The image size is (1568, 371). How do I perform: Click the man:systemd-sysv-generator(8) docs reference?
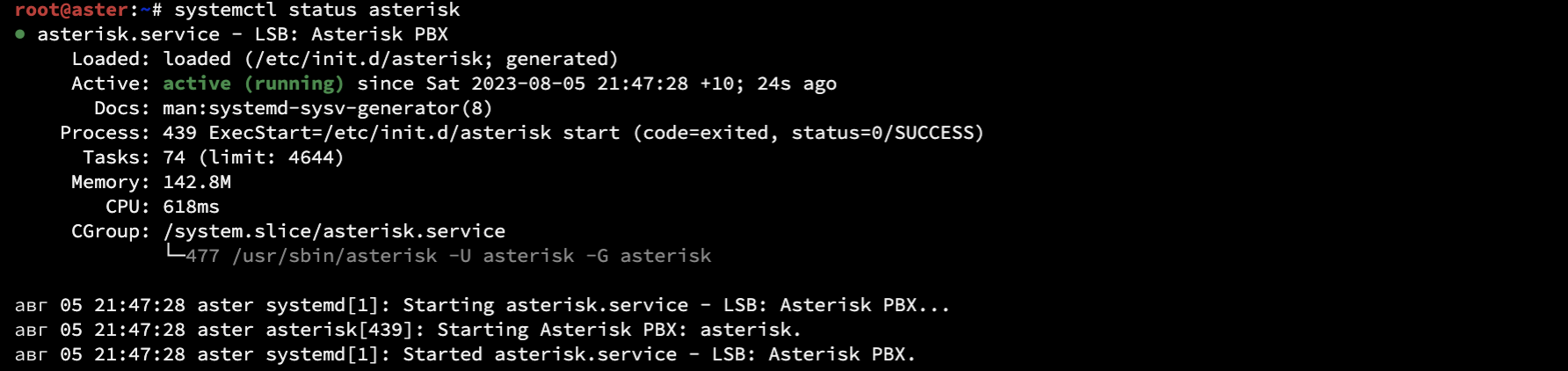tap(327, 108)
